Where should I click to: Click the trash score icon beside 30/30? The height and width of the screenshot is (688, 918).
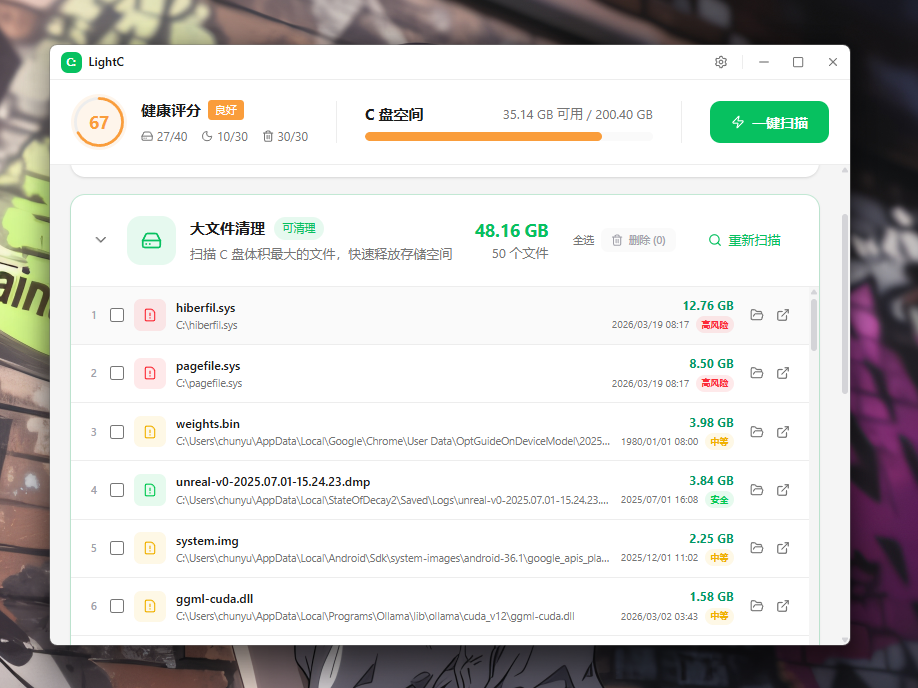click(268, 136)
